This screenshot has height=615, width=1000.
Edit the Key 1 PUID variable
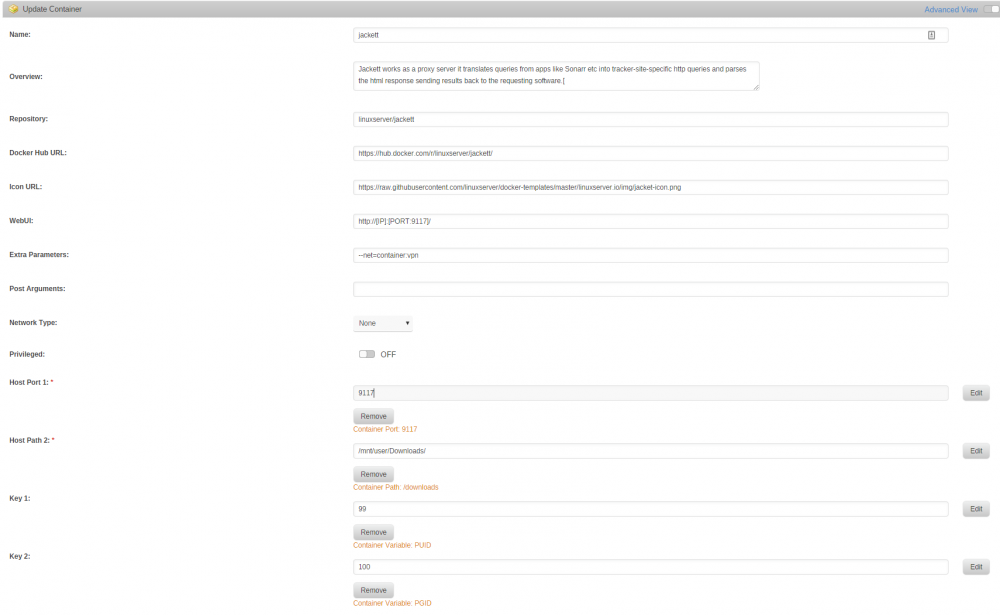[976, 509]
